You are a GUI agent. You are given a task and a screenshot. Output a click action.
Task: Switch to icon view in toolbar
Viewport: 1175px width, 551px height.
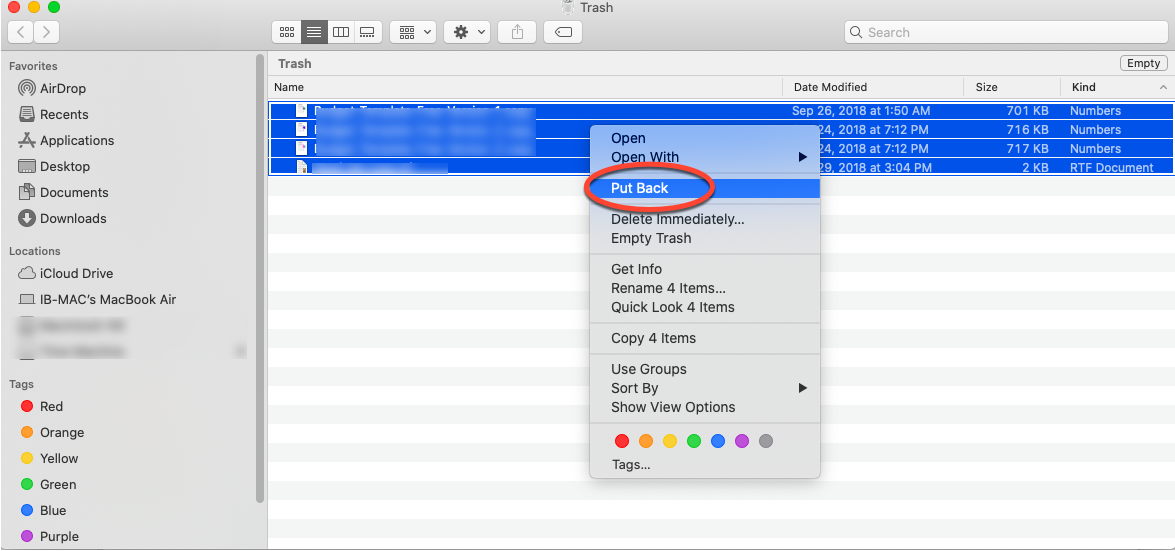tap(287, 32)
